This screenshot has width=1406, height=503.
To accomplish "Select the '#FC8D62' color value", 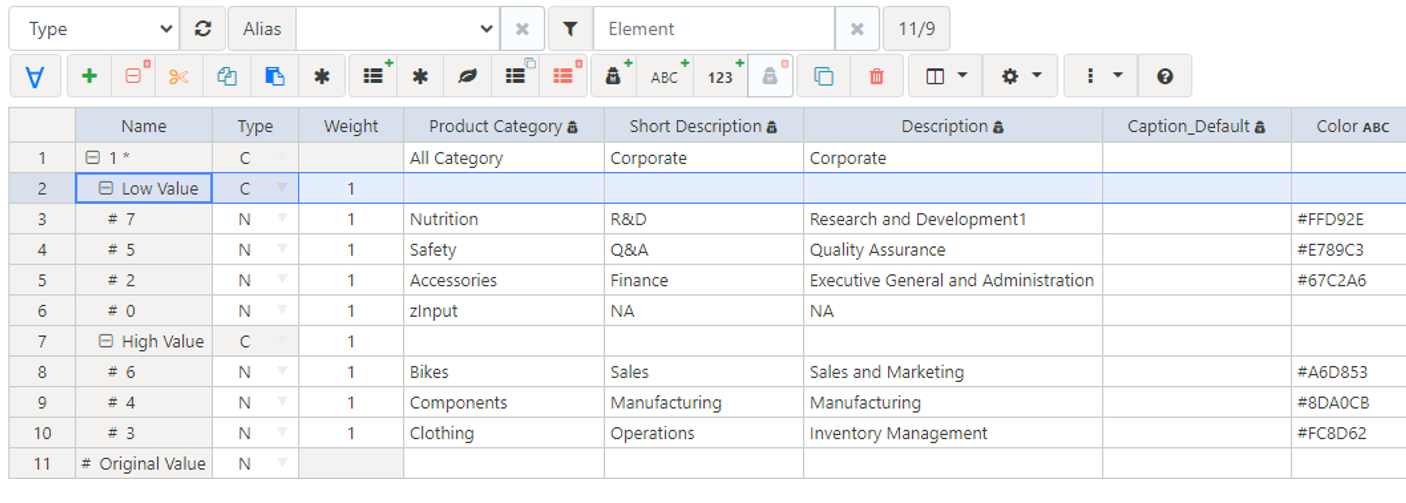I will [x=1349, y=433].
